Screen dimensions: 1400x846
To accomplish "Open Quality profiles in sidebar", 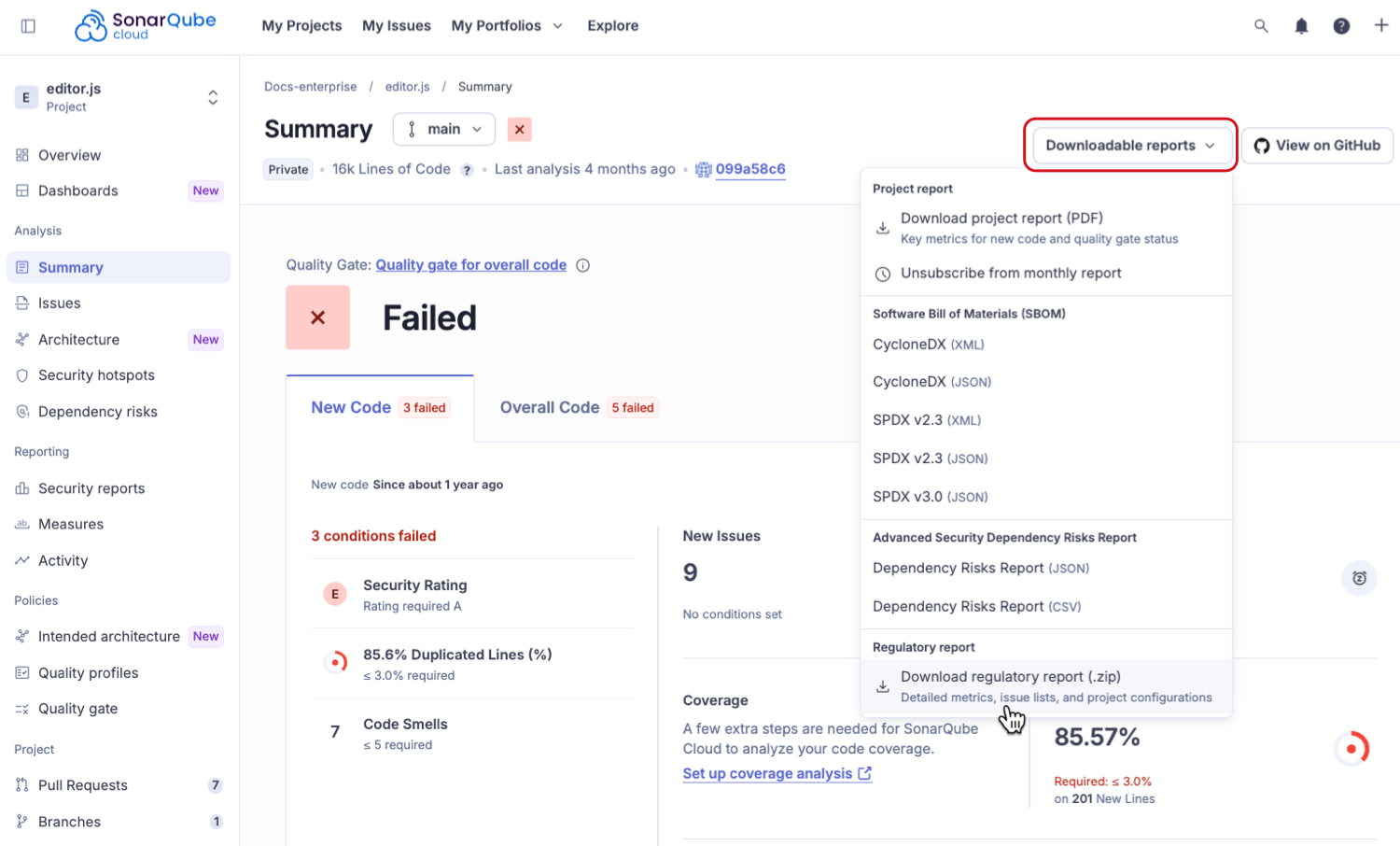I will pyautogui.click(x=119, y=673).
